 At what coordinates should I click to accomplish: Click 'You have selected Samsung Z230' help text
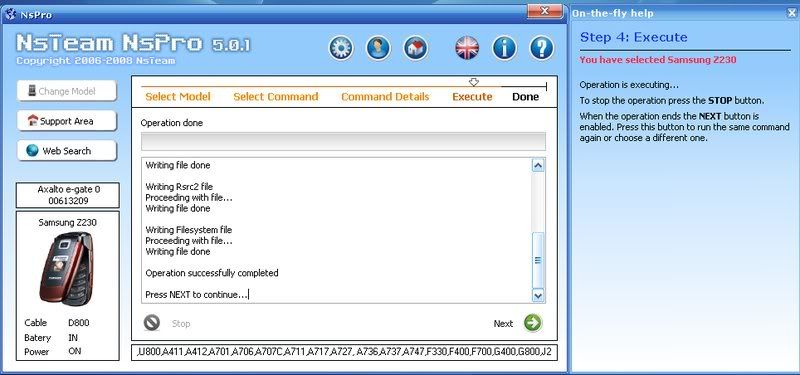click(658, 60)
